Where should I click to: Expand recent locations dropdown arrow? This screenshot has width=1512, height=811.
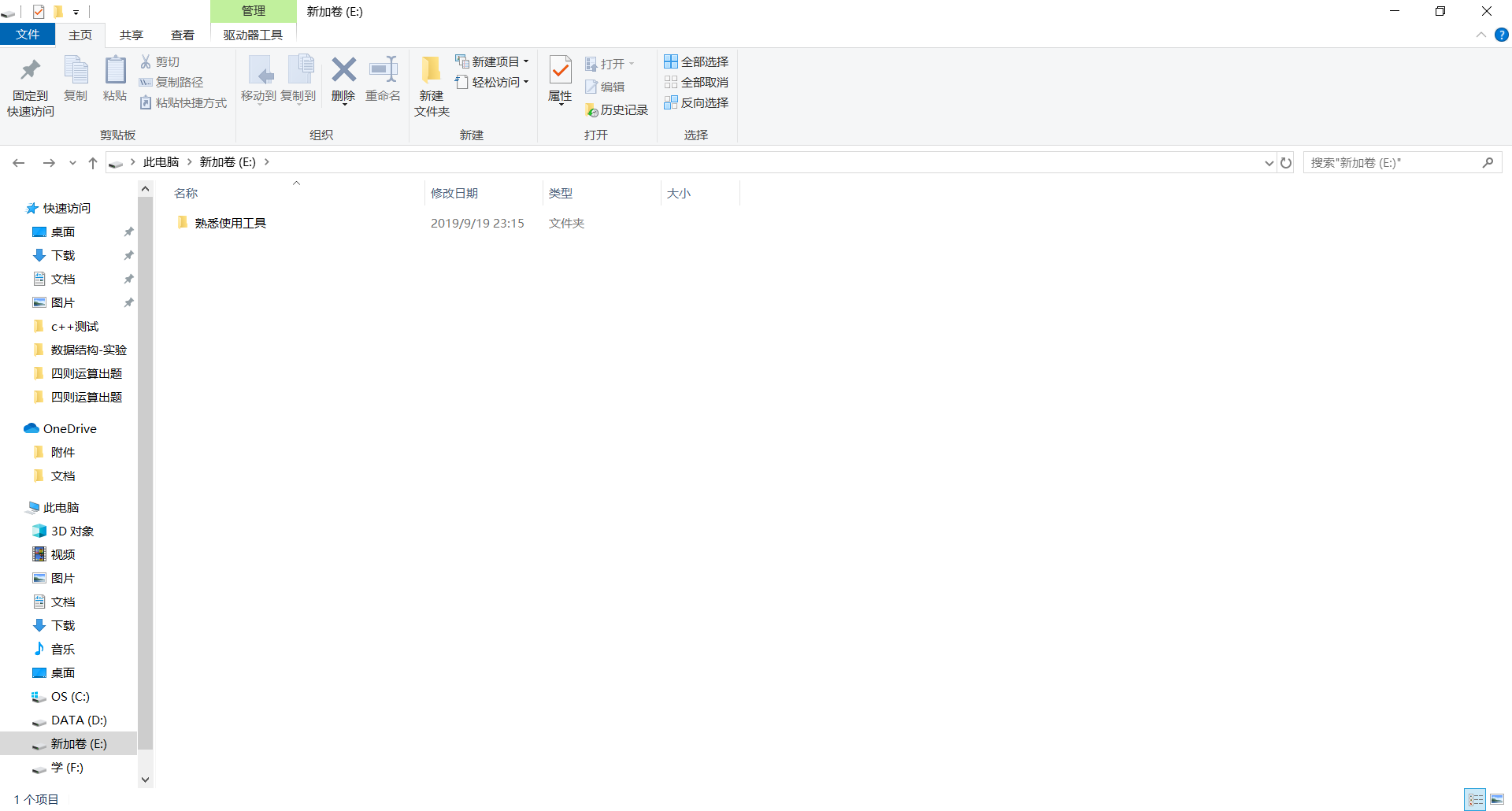tap(72, 162)
